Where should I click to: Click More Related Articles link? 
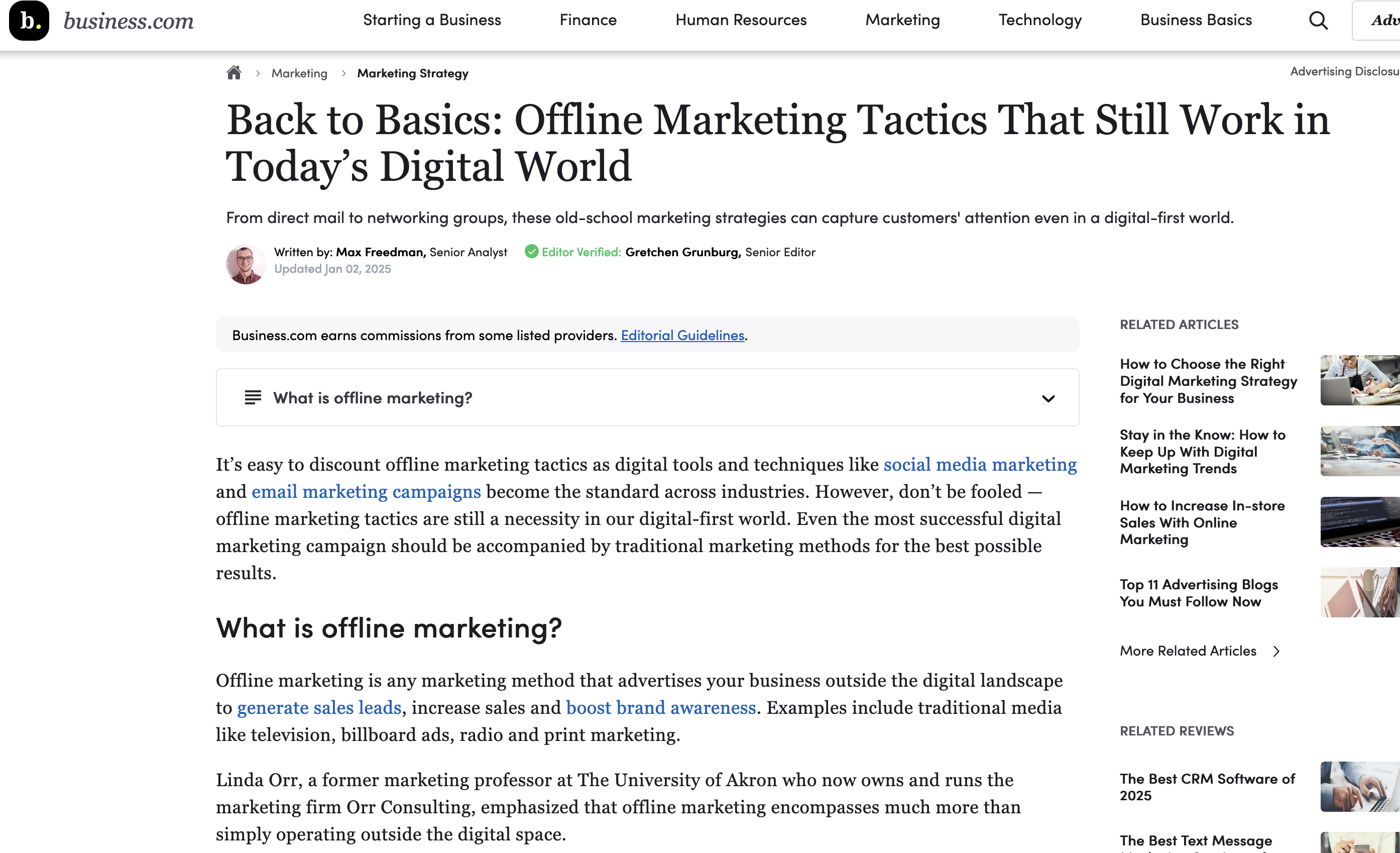[x=1188, y=651]
